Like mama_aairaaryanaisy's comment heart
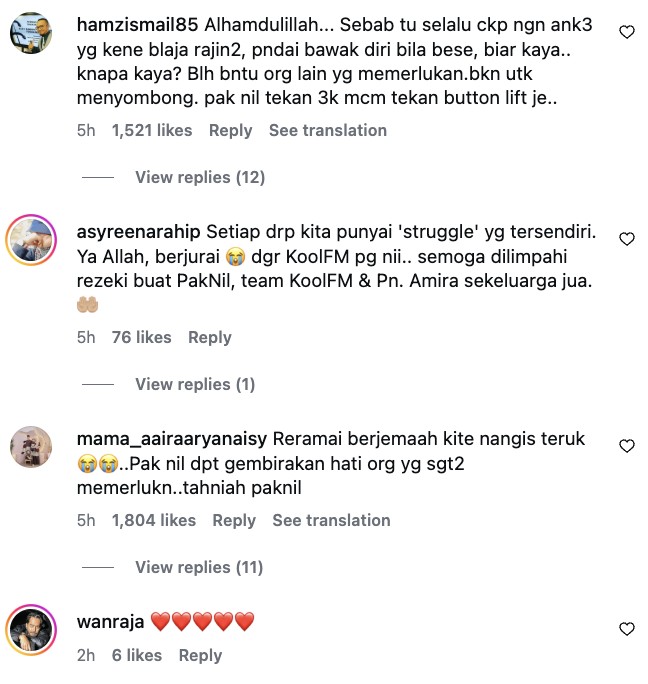The height and width of the screenshot is (684, 648). [627, 446]
